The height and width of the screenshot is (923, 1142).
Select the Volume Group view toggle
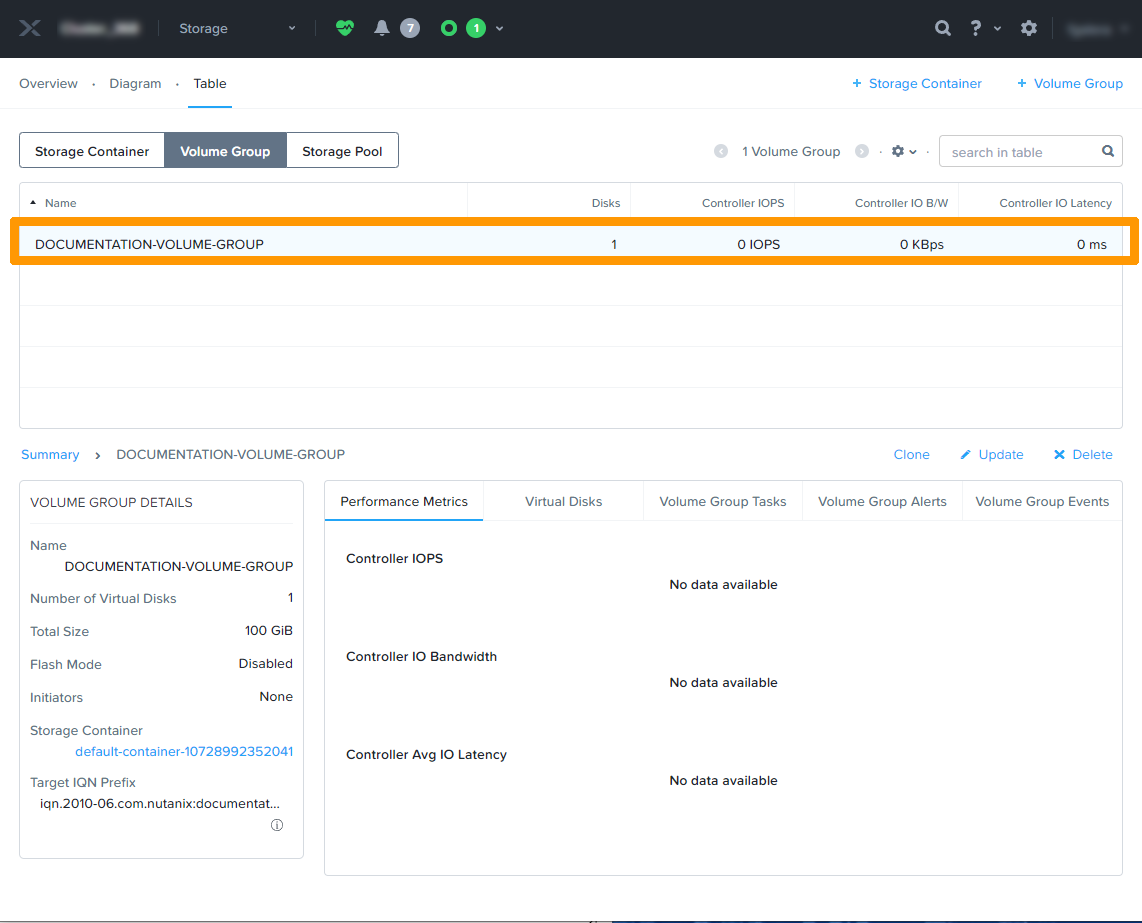tap(225, 150)
